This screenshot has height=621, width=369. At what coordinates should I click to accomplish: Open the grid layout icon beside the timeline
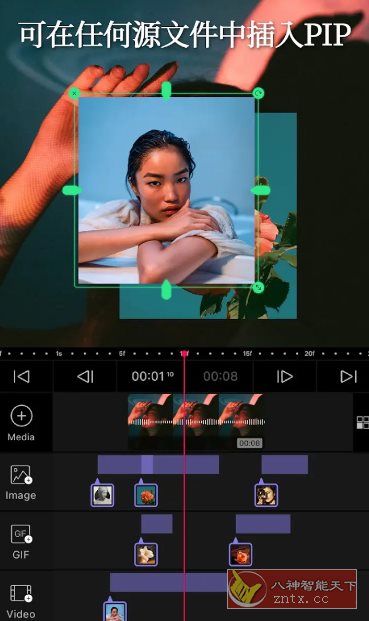(363, 422)
